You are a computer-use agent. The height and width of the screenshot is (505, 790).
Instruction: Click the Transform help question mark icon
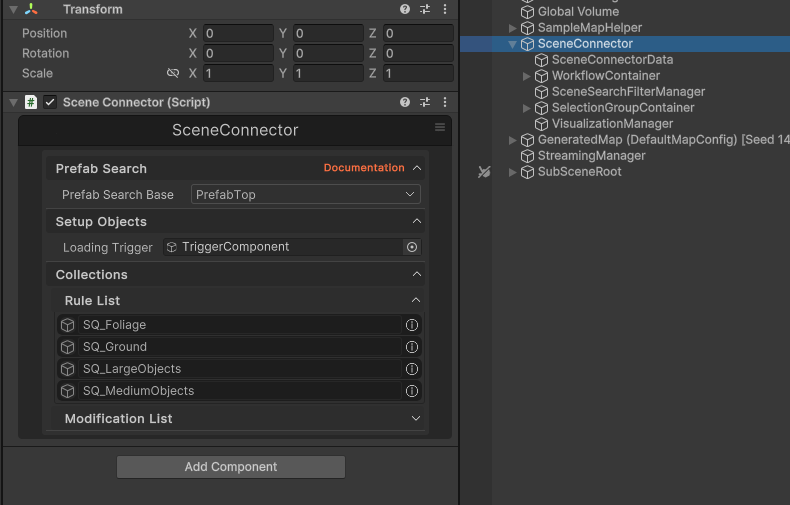(x=405, y=9)
